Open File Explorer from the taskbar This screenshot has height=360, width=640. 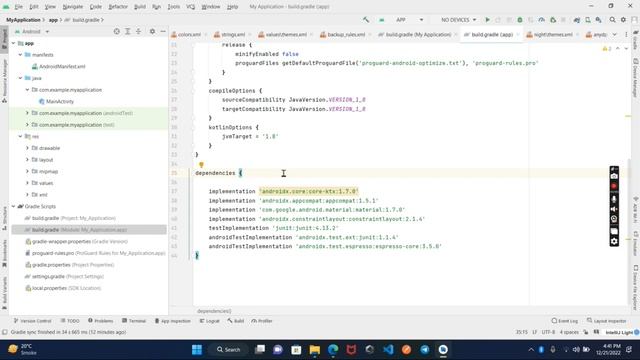coord(315,350)
